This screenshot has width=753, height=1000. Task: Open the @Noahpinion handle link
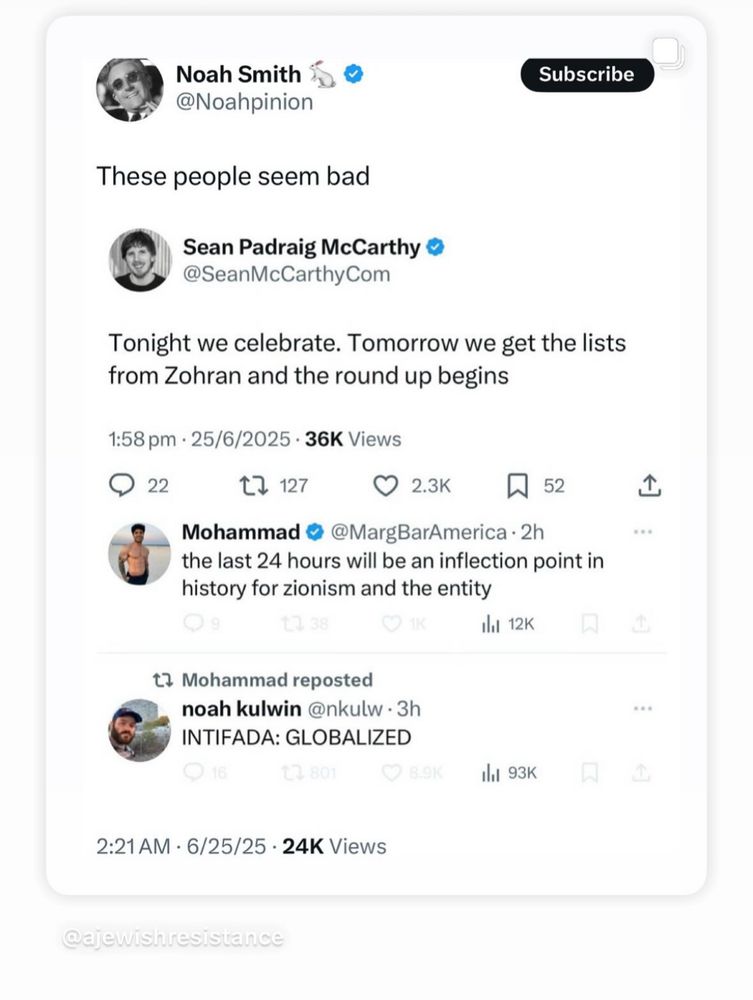[x=244, y=102]
